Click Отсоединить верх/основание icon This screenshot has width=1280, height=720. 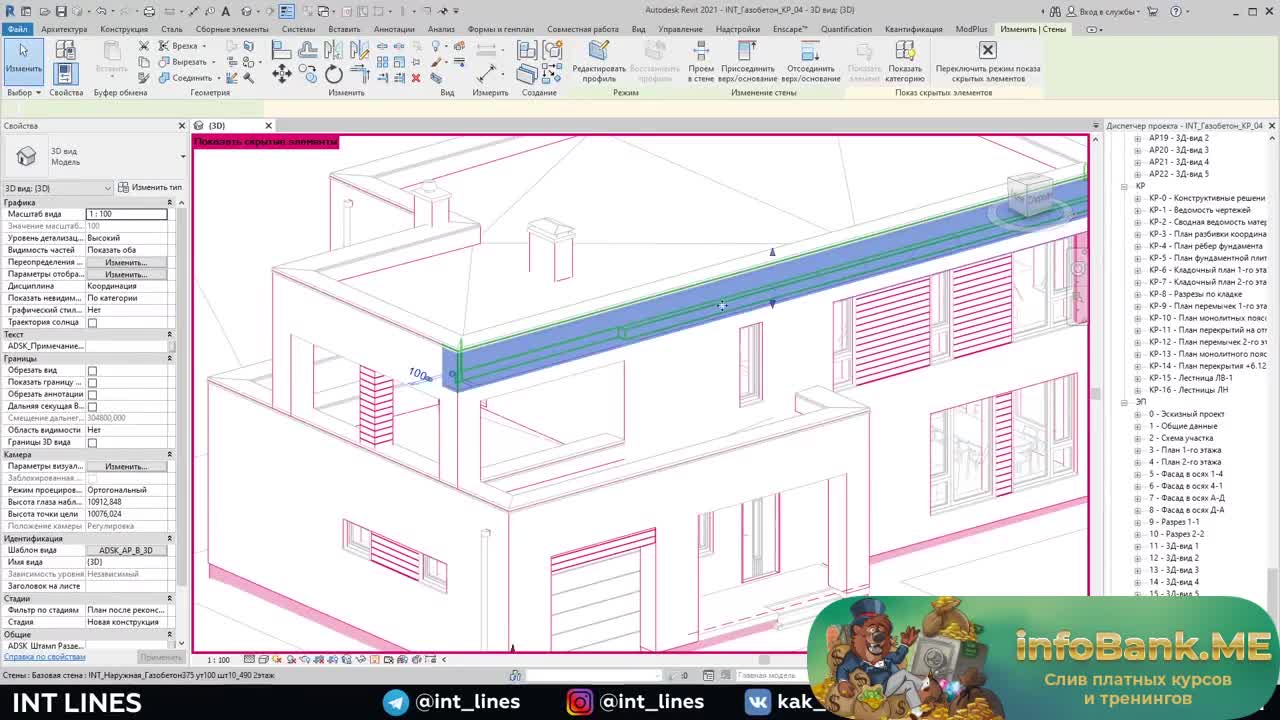(810, 52)
